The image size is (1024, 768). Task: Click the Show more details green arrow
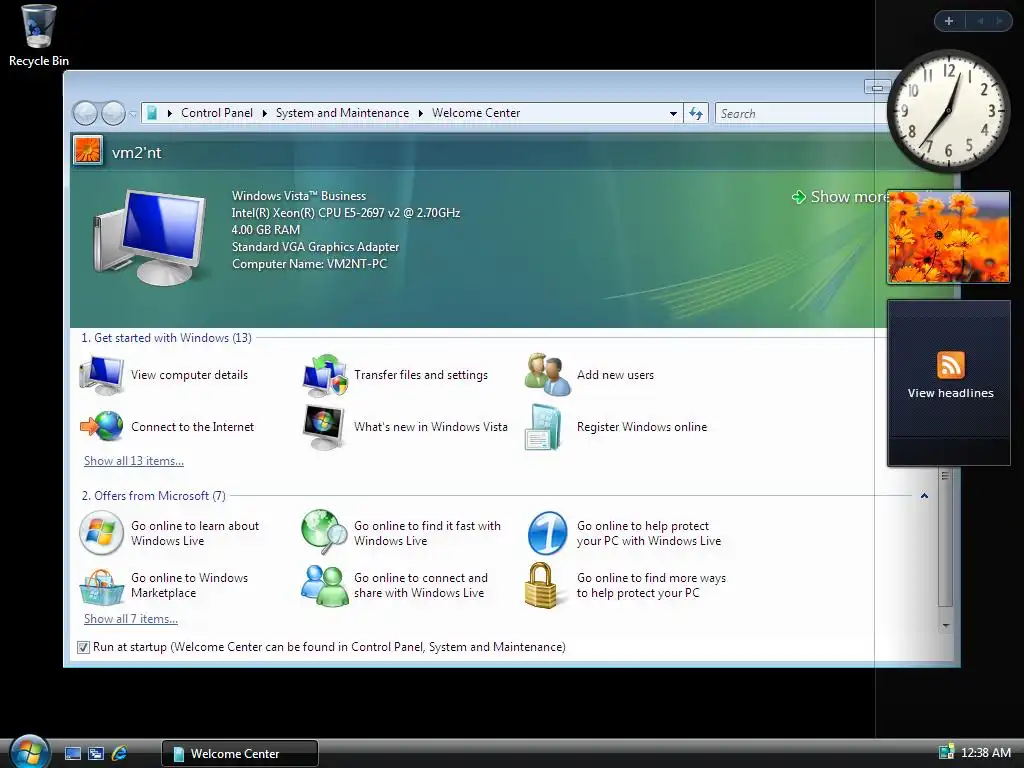[x=798, y=197]
